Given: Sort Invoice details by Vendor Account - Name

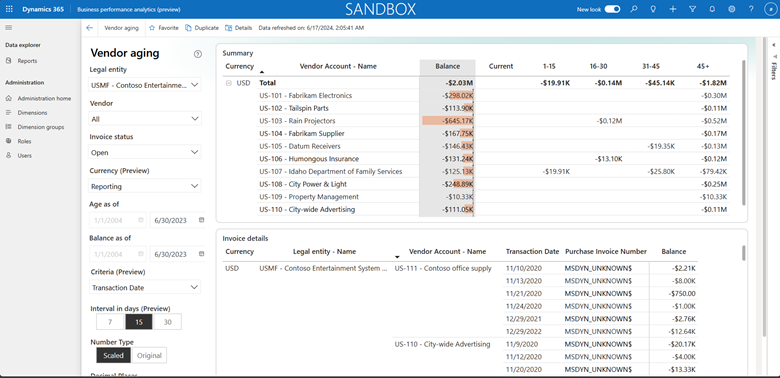Looking at the screenshot, I should 447,252.
